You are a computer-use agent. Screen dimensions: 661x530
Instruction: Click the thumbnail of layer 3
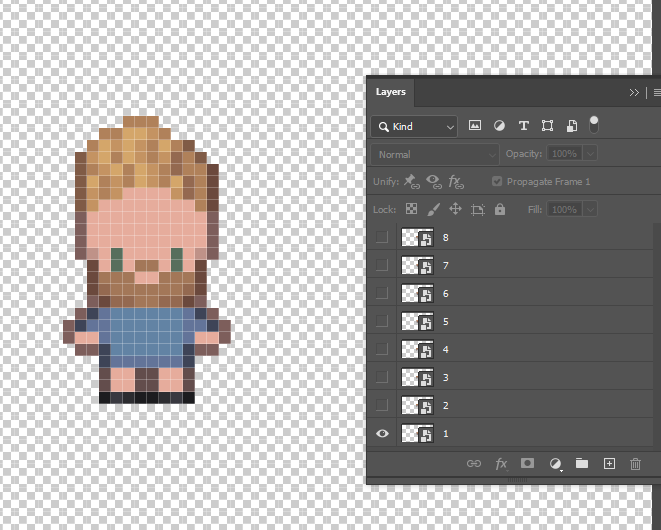(x=416, y=378)
